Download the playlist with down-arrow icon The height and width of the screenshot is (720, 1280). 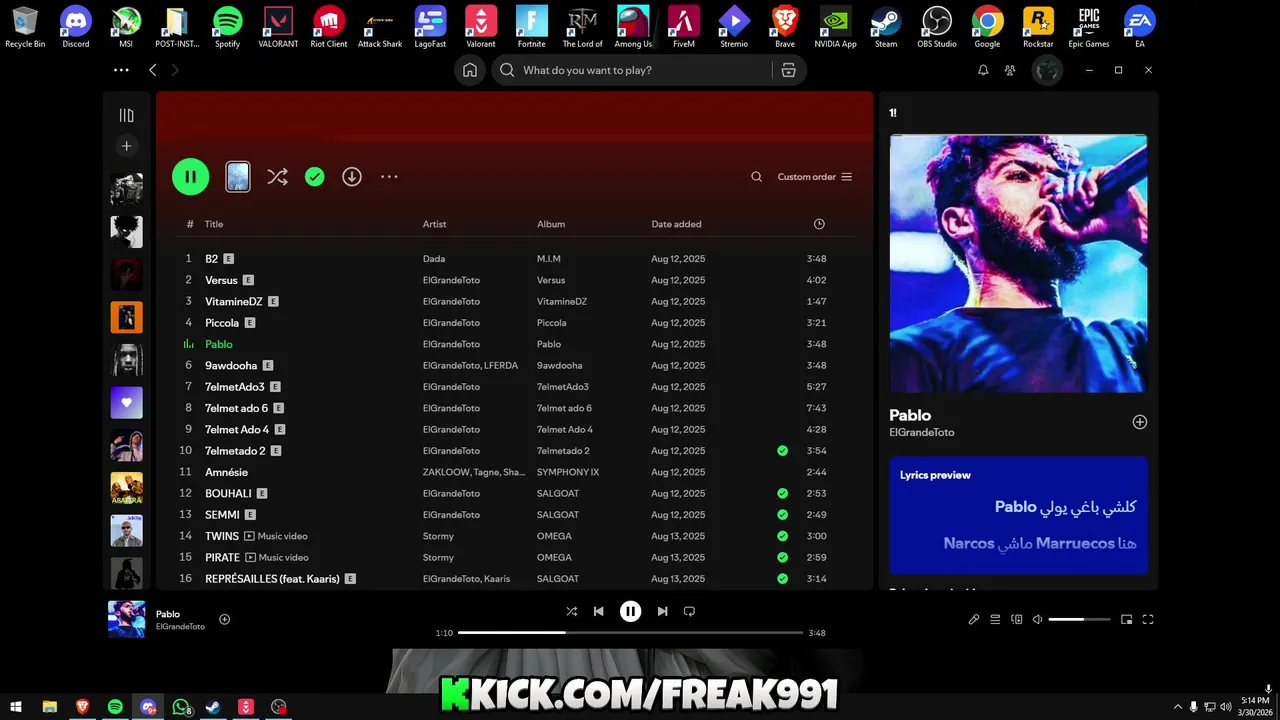(x=352, y=177)
